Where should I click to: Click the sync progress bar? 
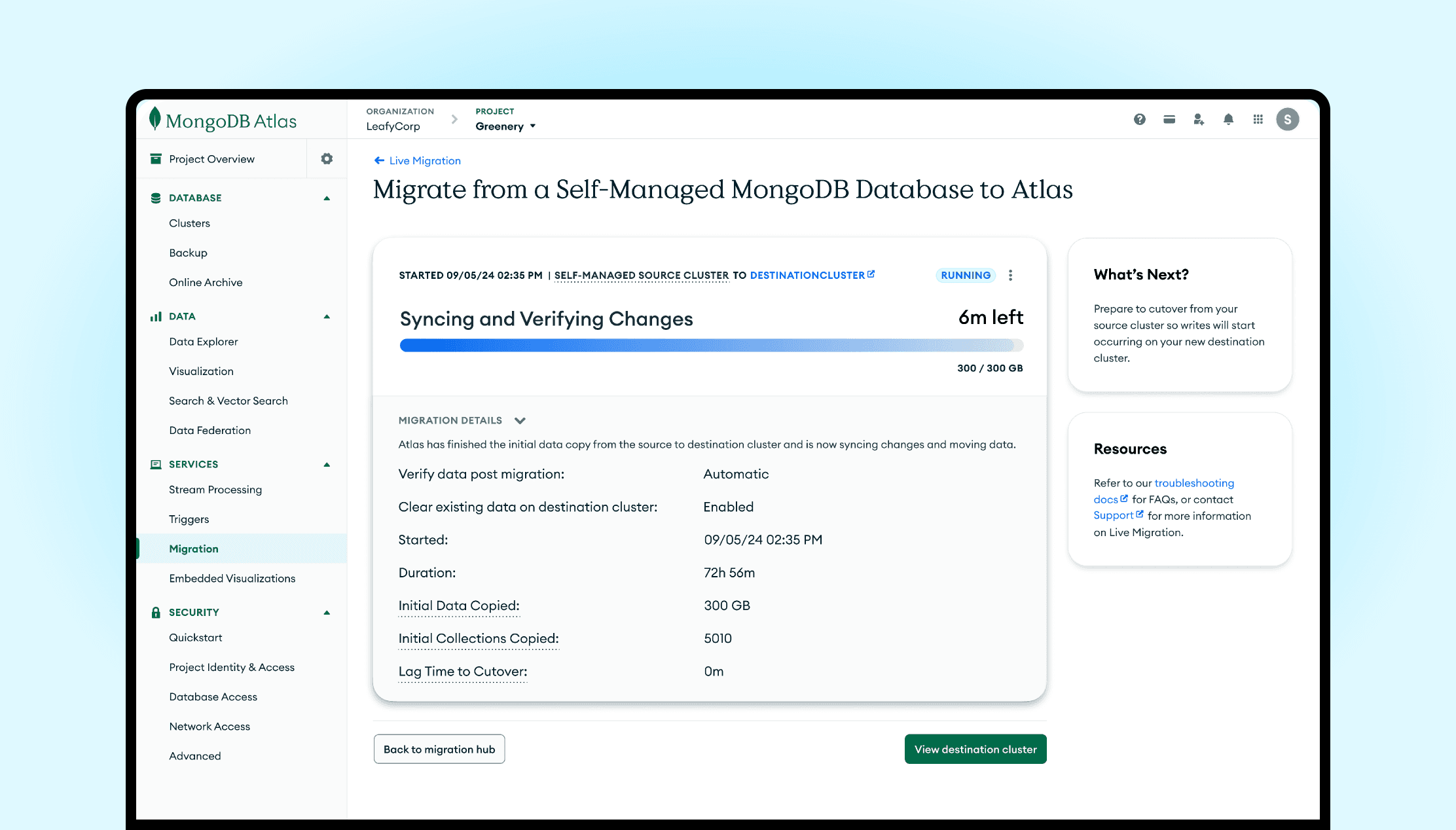711,345
